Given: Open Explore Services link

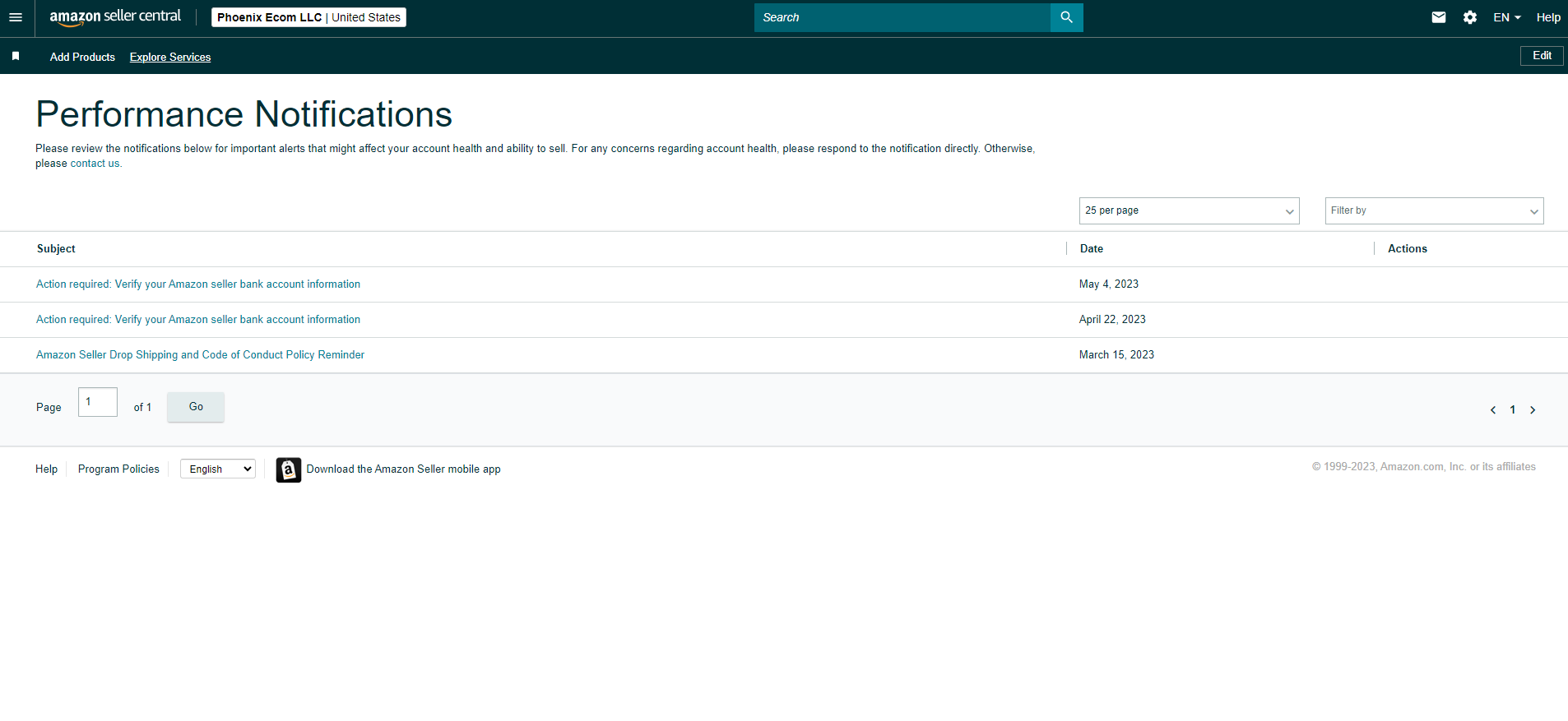Looking at the screenshot, I should (170, 57).
